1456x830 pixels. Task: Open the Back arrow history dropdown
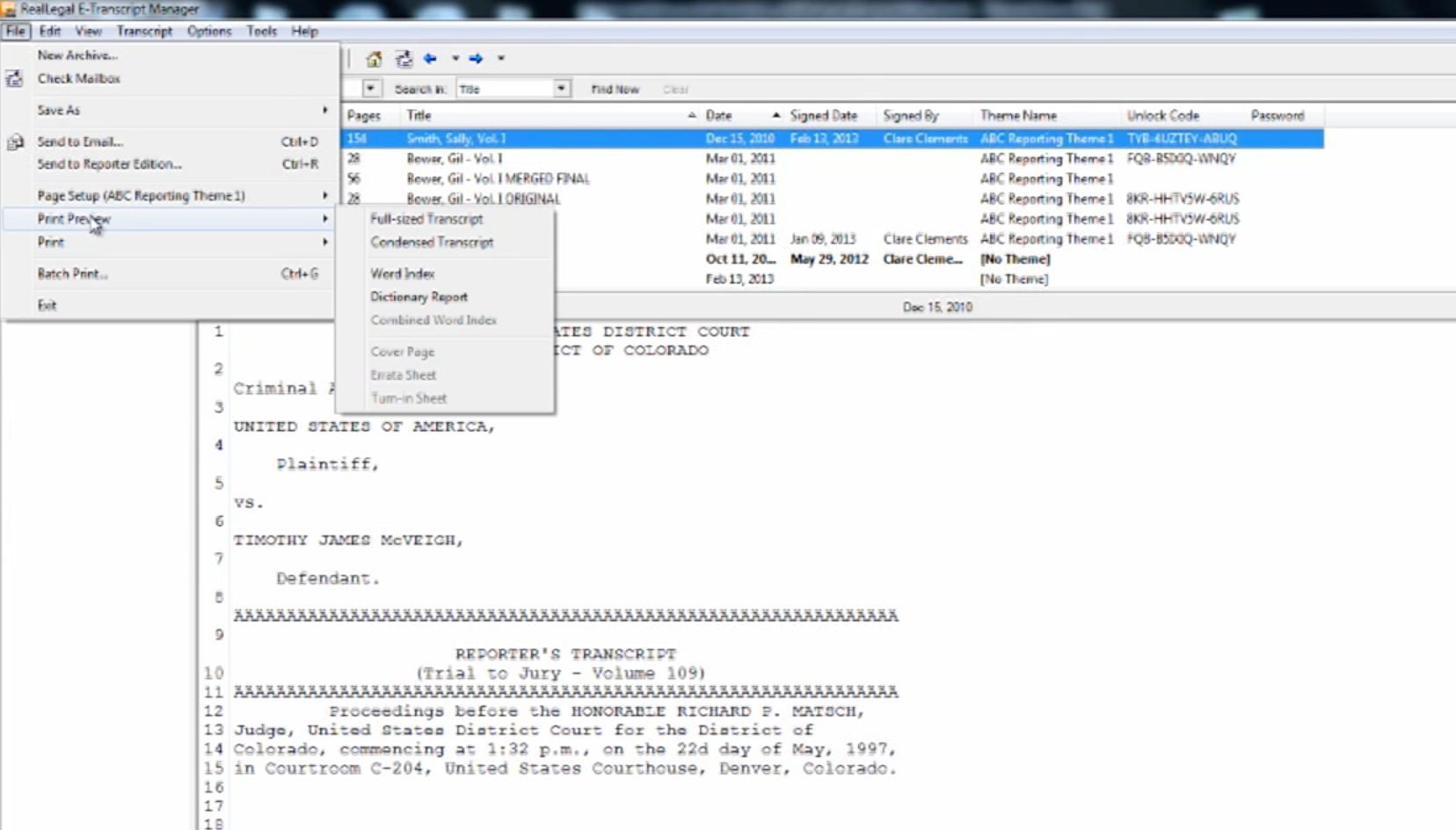[455, 59]
